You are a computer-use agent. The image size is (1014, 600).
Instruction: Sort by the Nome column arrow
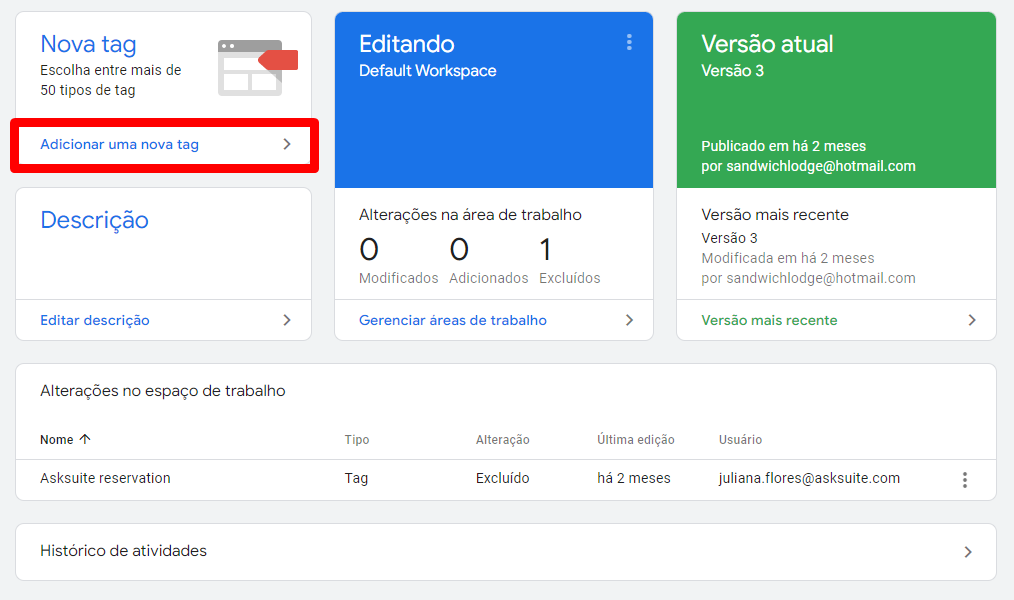click(x=85, y=439)
